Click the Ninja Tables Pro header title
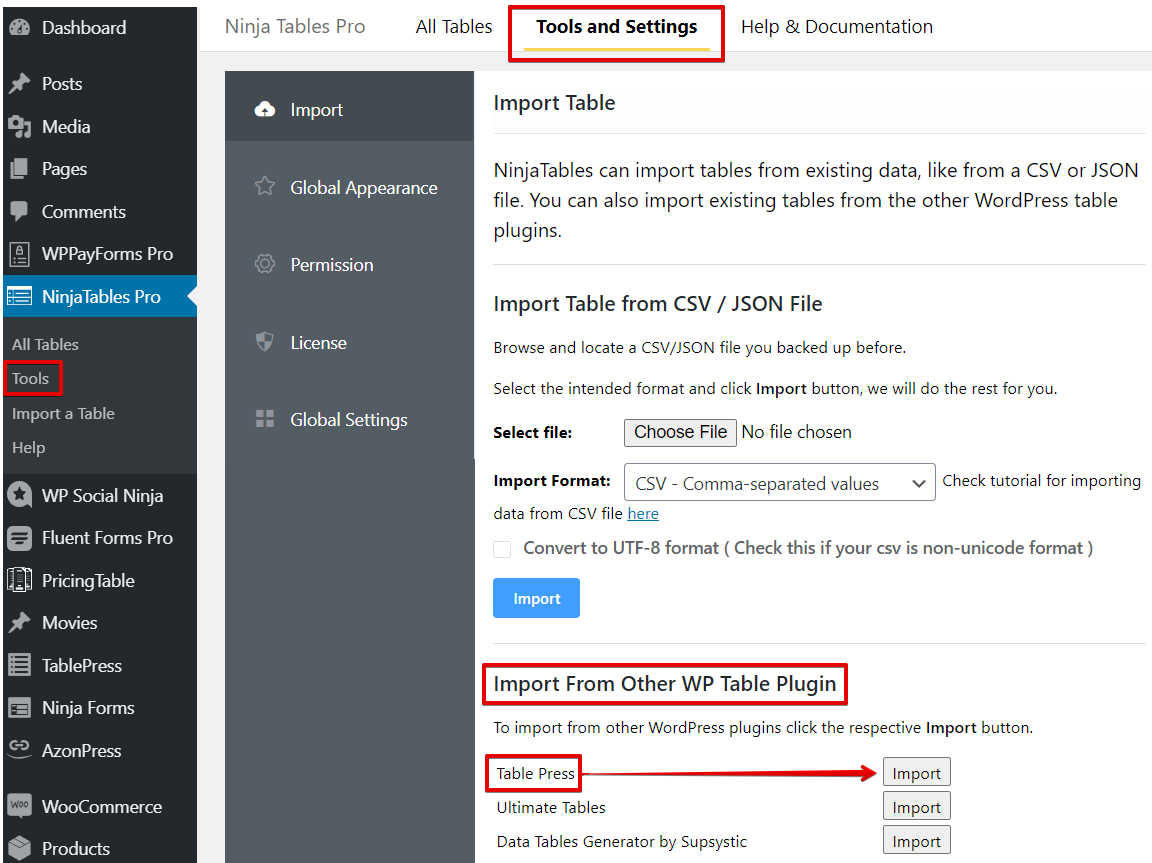The image size is (1152, 863). [x=295, y=27]
